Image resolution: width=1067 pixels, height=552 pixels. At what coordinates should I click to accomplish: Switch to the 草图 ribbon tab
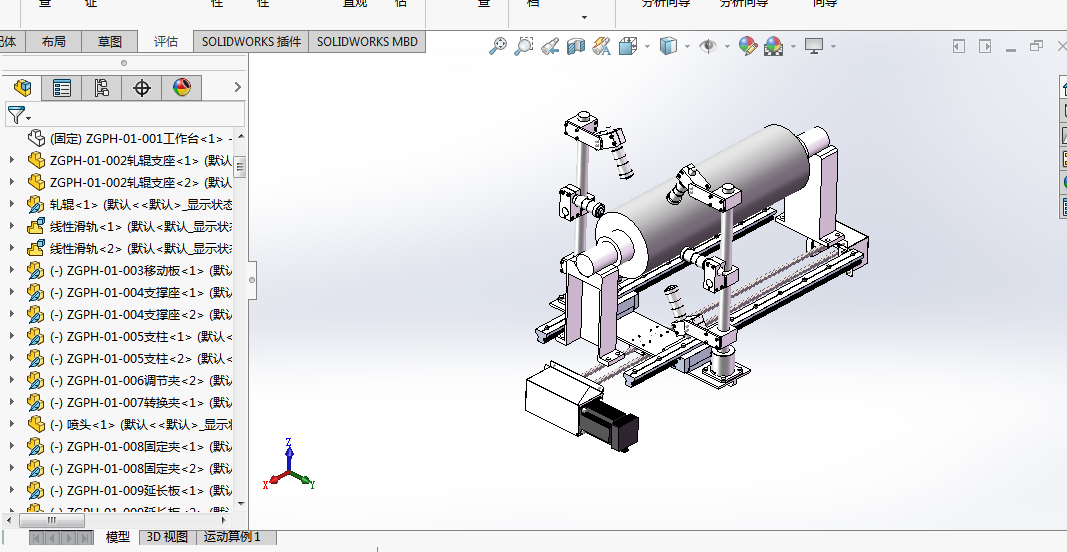pyautogui.click(x=109, y=42)
